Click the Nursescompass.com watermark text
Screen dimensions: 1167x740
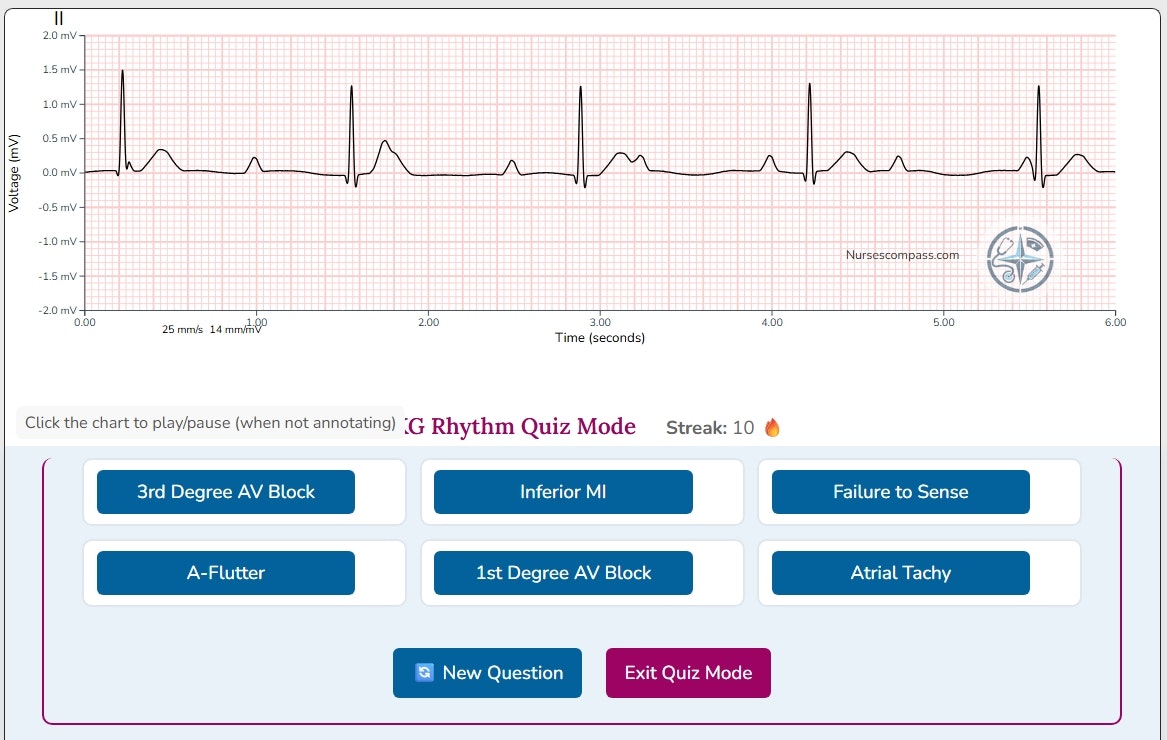point(901,255)
